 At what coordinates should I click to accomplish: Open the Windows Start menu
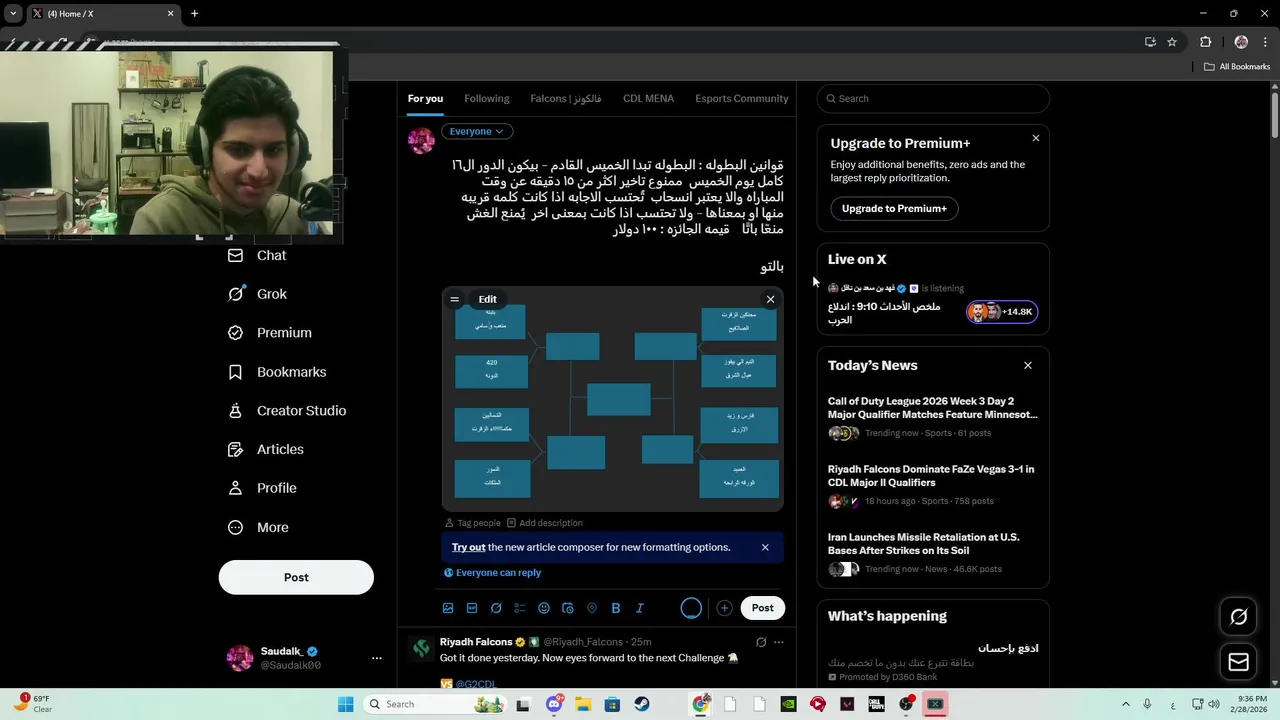345,704
